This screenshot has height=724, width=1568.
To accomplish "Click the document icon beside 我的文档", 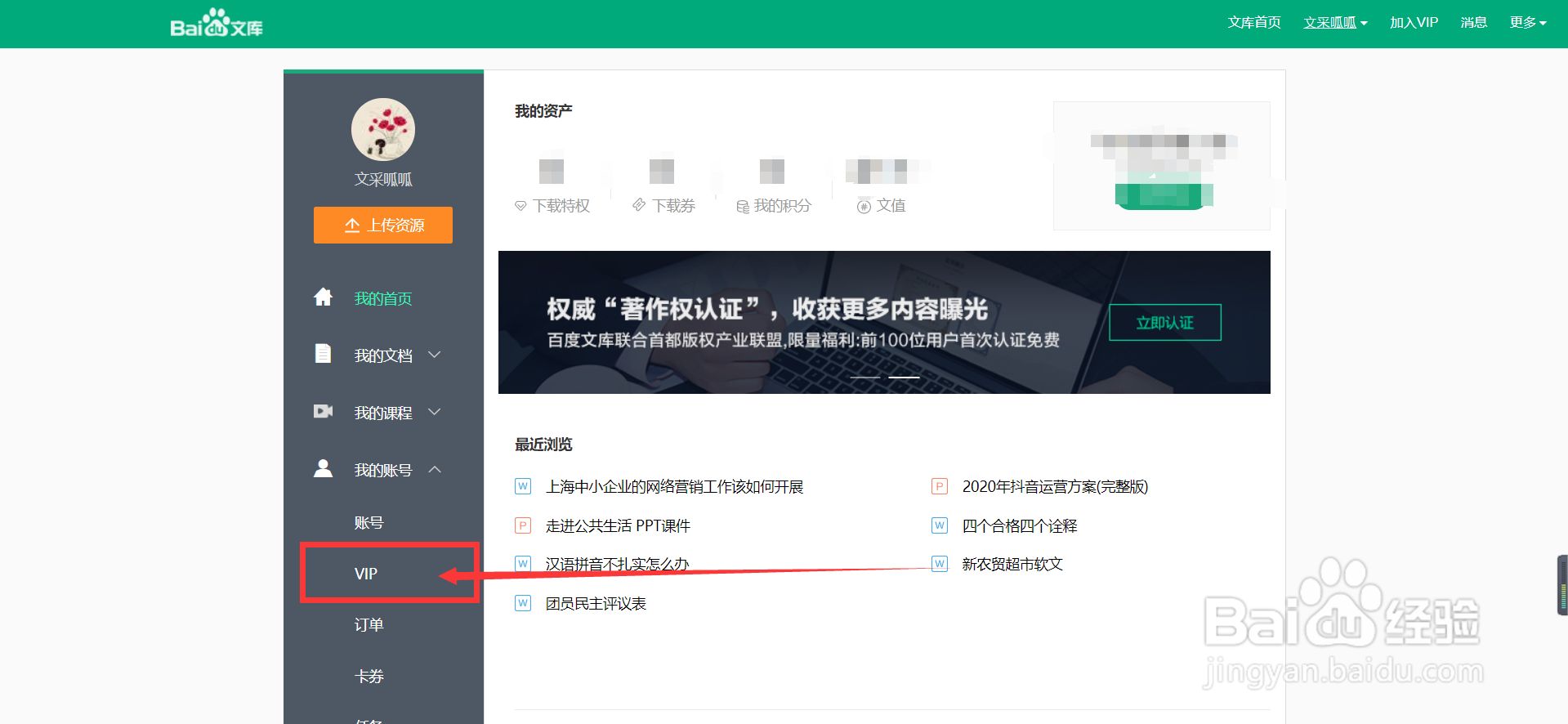I will point(324,354).
